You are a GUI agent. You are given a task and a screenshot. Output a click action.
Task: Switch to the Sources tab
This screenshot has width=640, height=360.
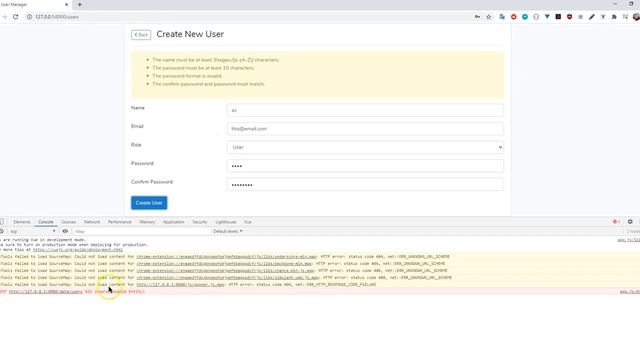tap(69, 222)
